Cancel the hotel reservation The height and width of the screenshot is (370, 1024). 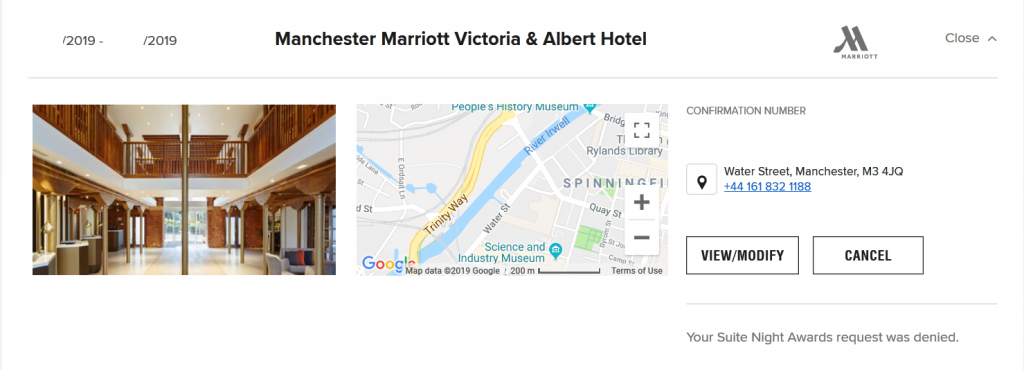pyautogui.click(x=868, y=255)
